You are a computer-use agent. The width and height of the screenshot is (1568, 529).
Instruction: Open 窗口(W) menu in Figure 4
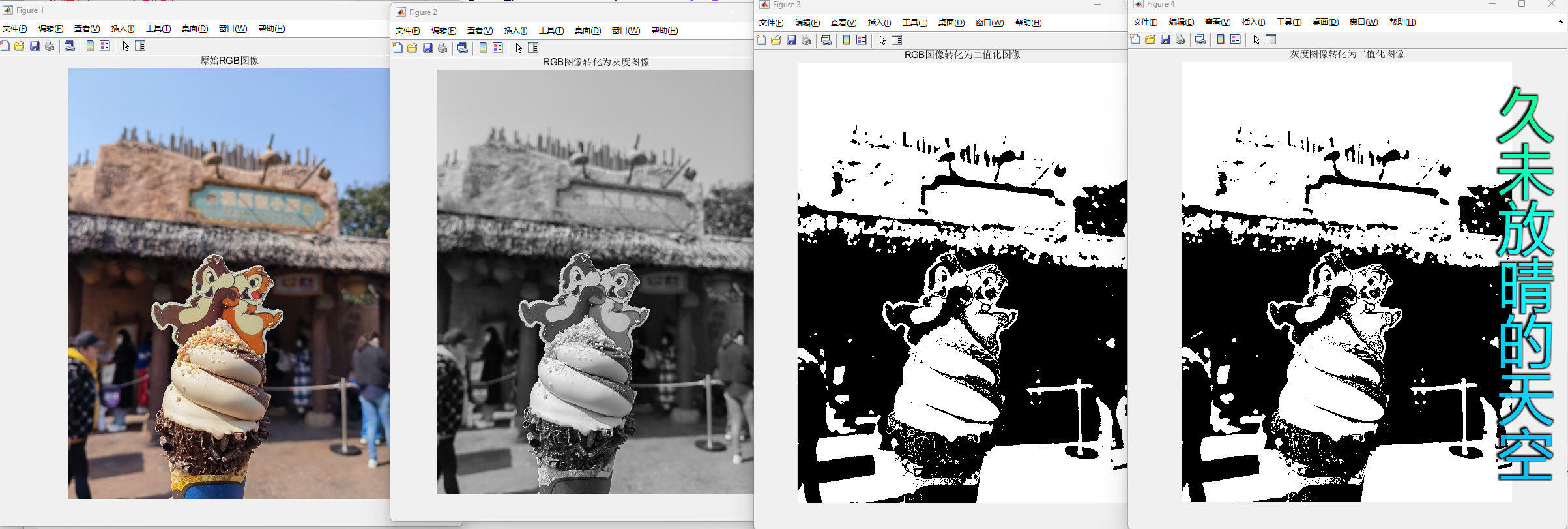point(1363,22)
